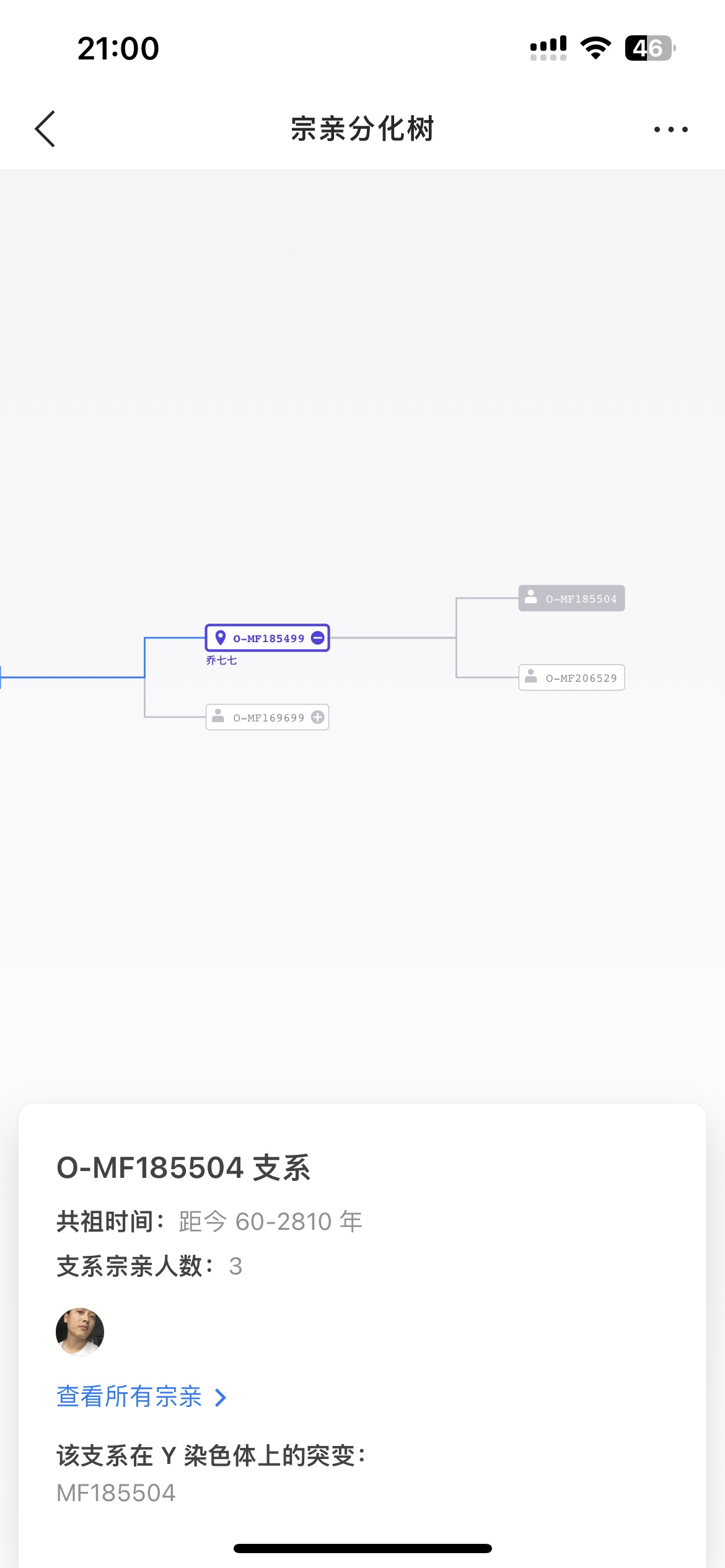This screenshot has width=725, height=1568.
Task: Click chevron next to 查看所有宗亲
Action: coord(220,1398)
